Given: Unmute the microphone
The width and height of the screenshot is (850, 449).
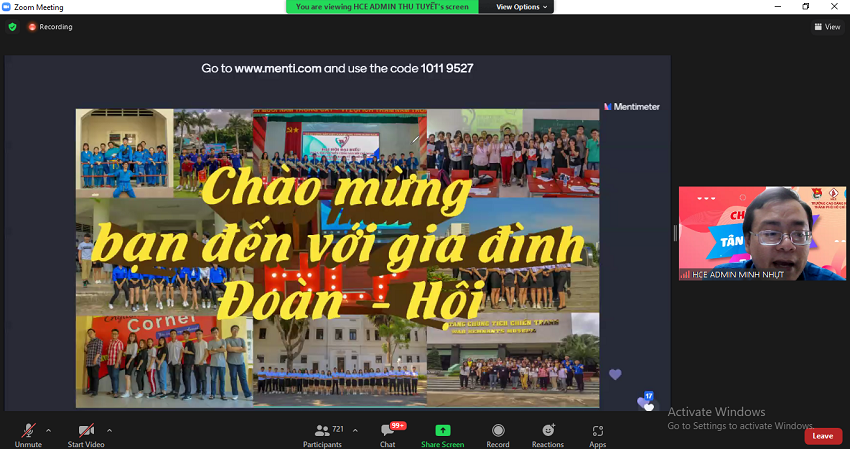Looking at the screenshot, I should 28,432.
